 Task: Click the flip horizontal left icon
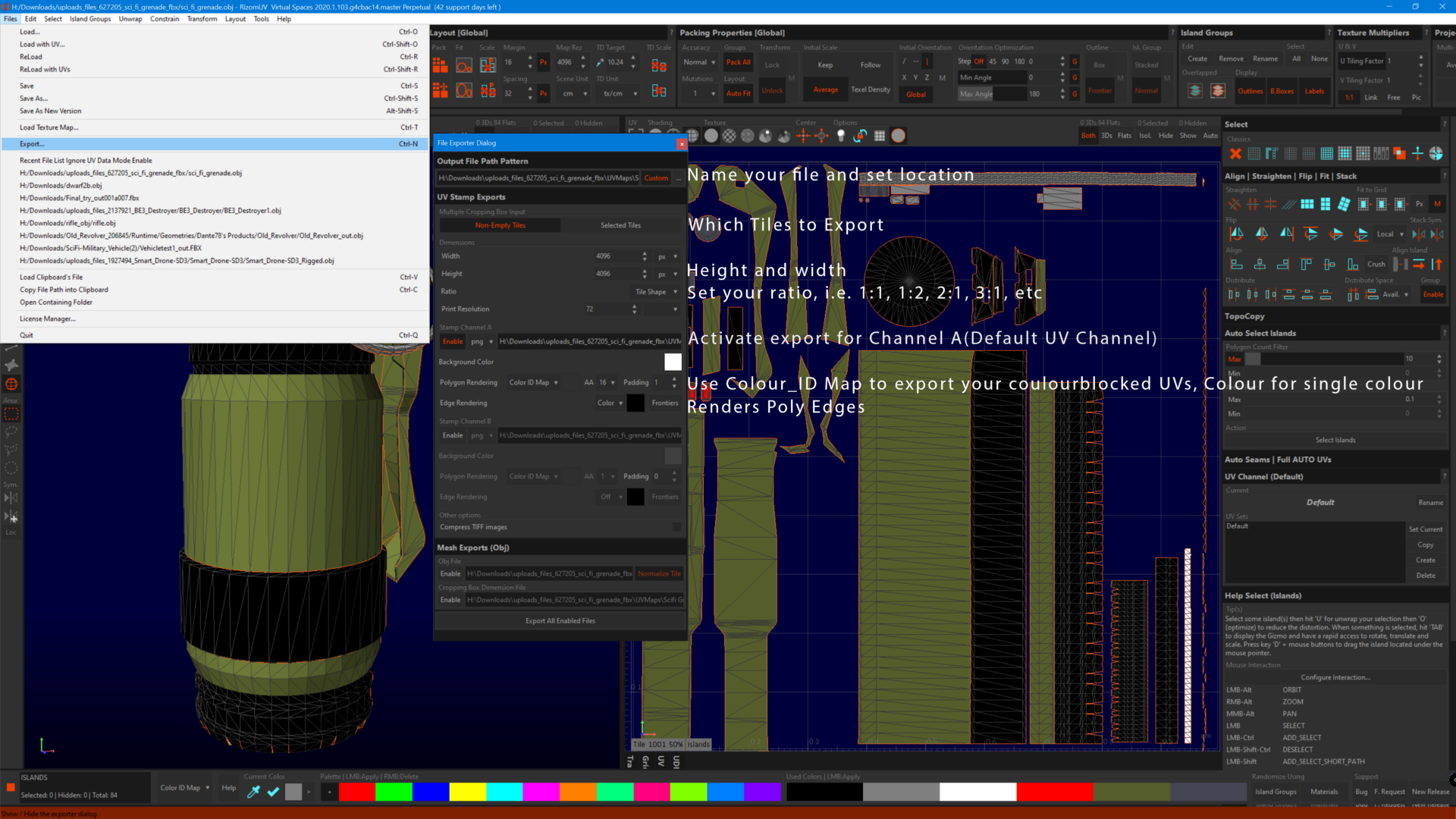[x=1236, y=234]
